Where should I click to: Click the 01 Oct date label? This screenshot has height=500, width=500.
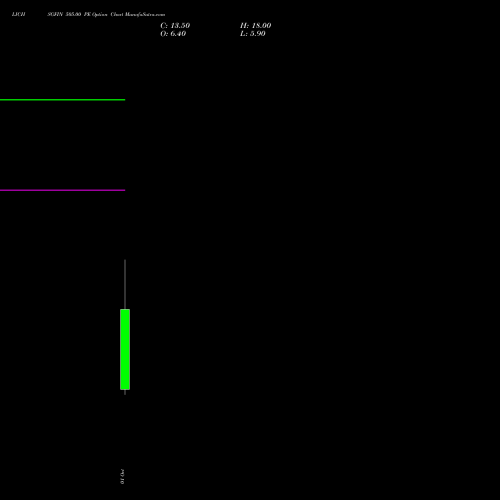click(122, 476)
